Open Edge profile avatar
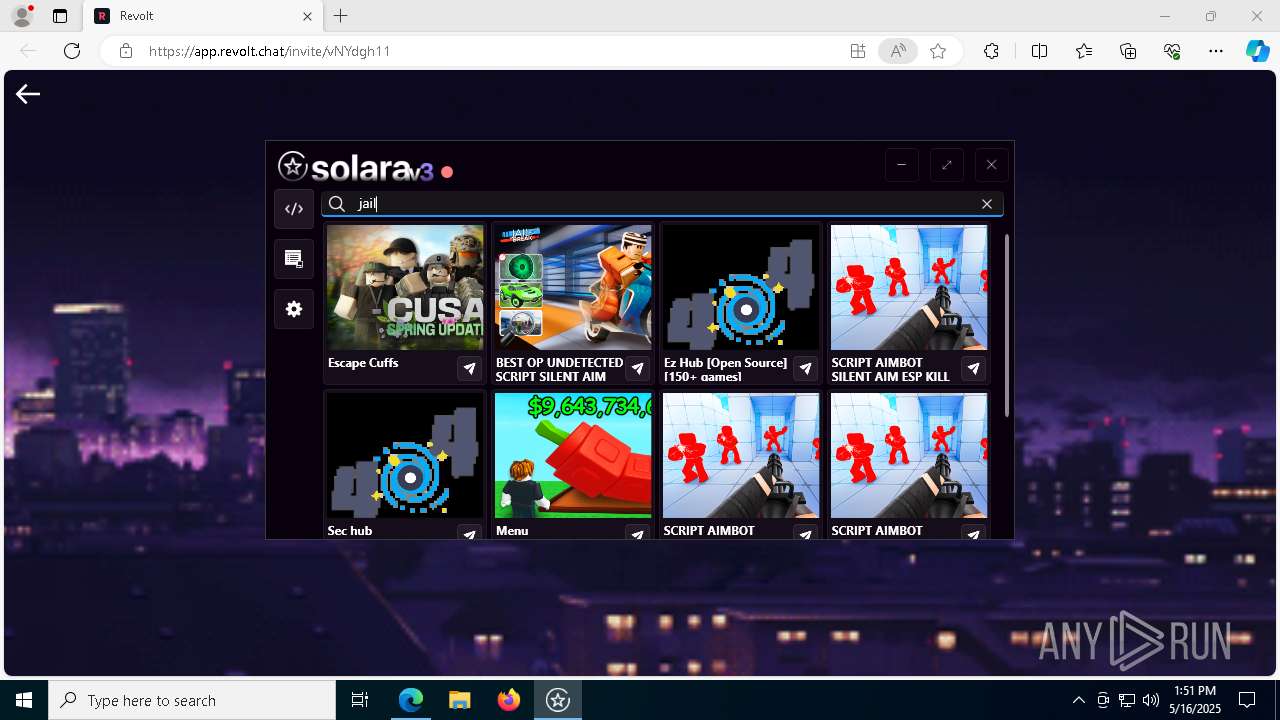The image size is (1280, 720). [x=21, y=16]
